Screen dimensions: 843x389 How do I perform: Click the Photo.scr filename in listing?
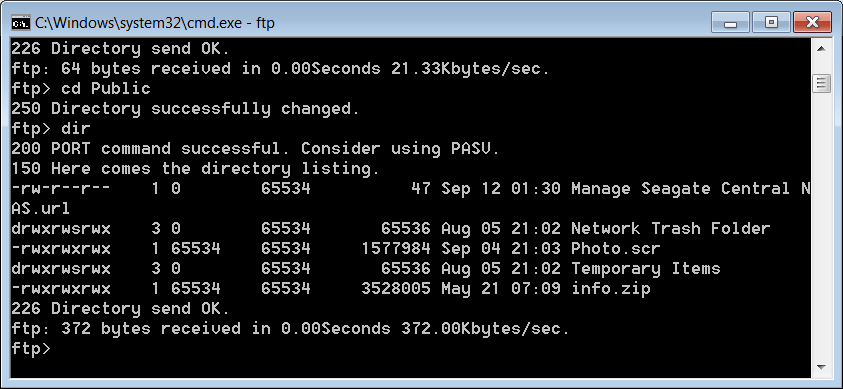615,249
